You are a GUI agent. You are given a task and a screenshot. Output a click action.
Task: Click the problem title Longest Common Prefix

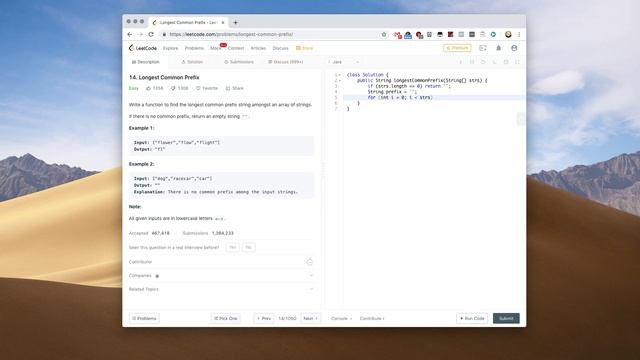coord(164,78)
